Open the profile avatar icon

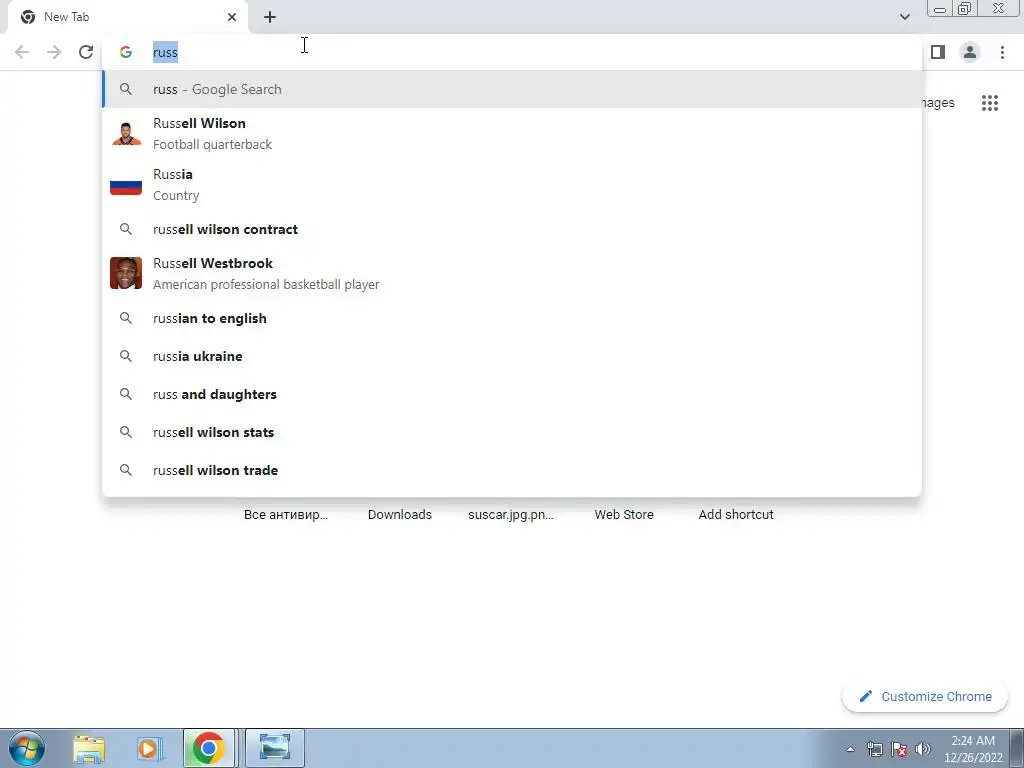(x=970, y=52)
